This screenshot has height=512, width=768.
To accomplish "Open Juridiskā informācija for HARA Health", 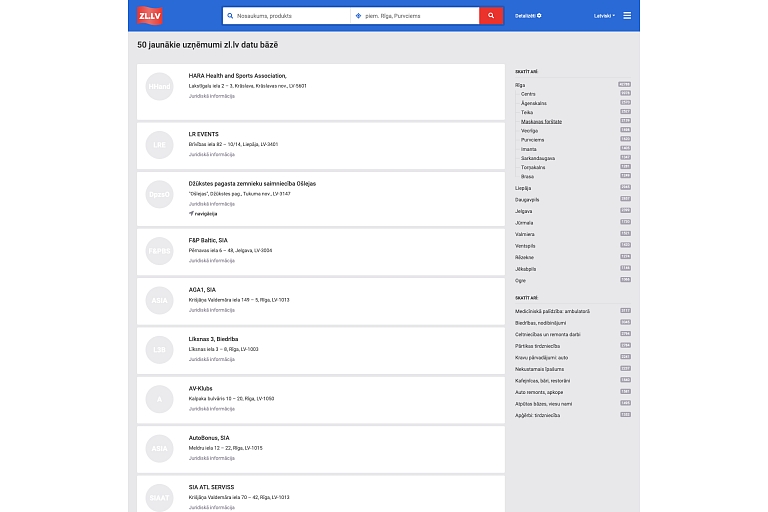I will 212,96.
